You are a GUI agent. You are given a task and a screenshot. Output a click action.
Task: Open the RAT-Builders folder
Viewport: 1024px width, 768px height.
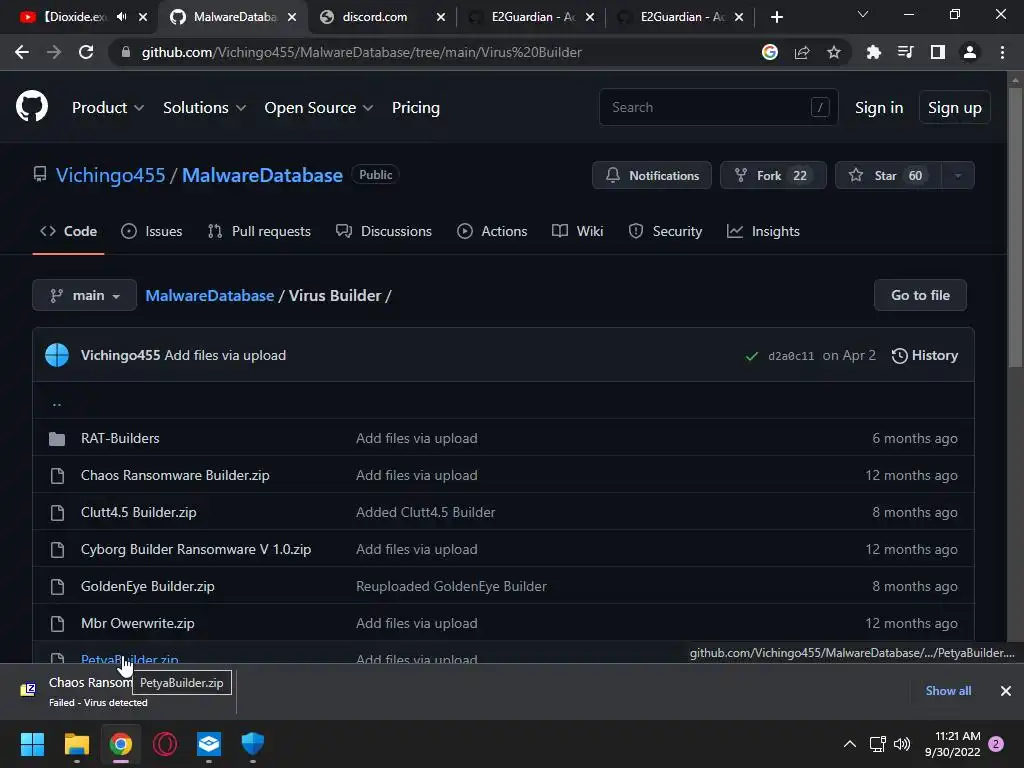click(x=120, y=438)
